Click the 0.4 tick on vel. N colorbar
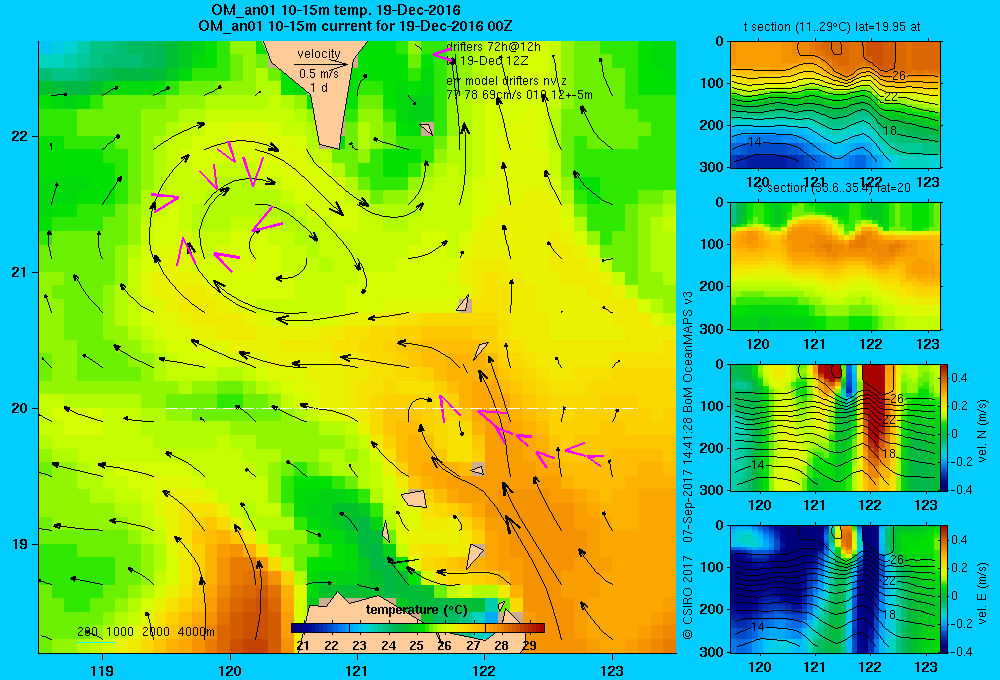 click(x=959, y=378)
